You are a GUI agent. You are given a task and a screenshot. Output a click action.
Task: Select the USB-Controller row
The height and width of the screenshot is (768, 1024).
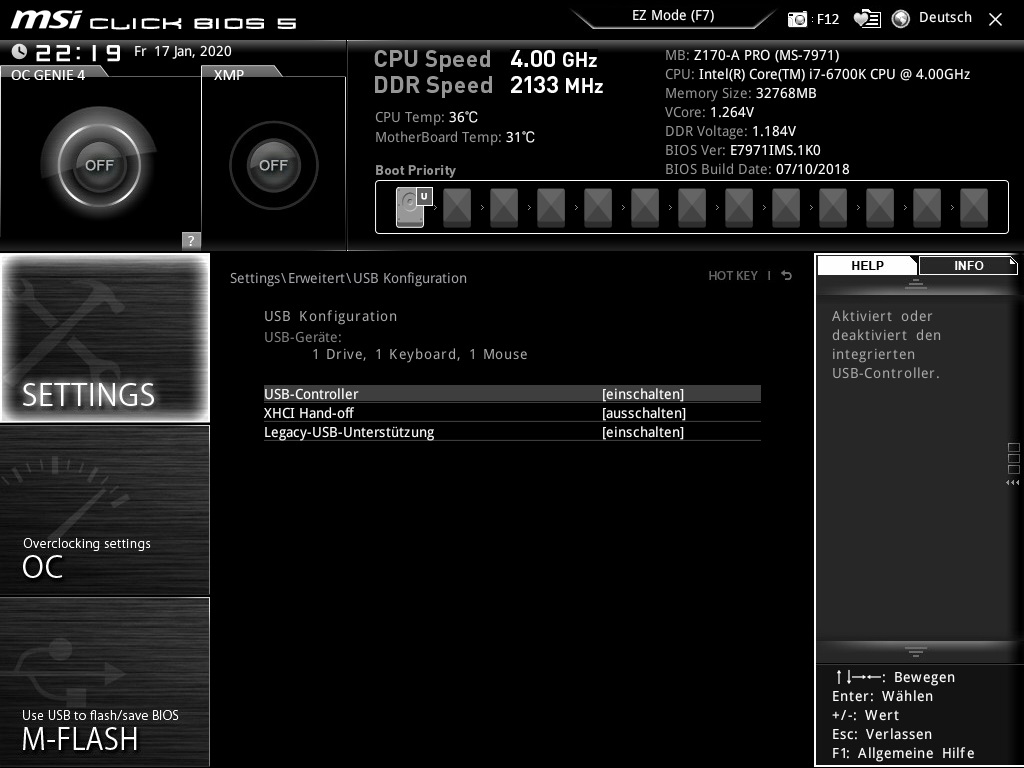[x=512, y=394]
